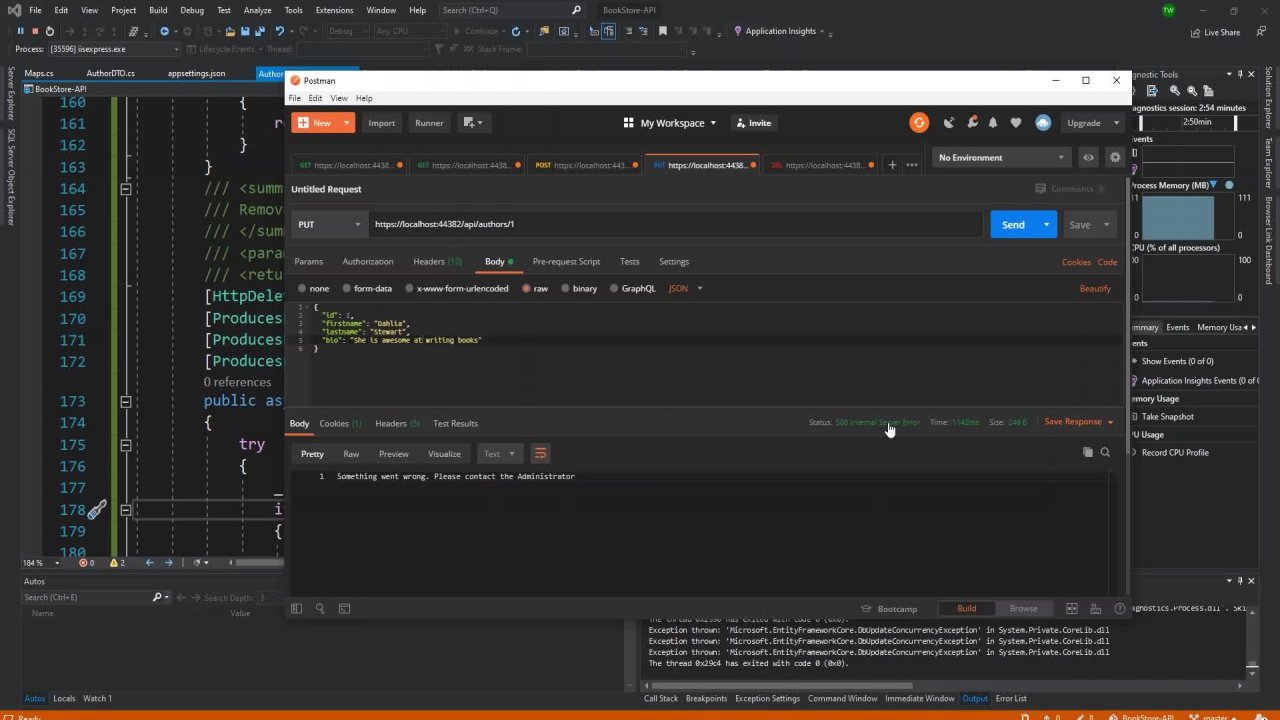
Task: Open Postman console icon in status bar
Action: coord(344,608)
